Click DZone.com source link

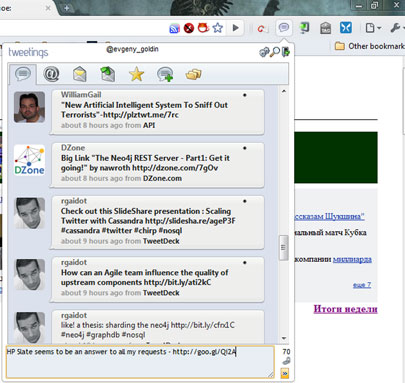point(162,178)
